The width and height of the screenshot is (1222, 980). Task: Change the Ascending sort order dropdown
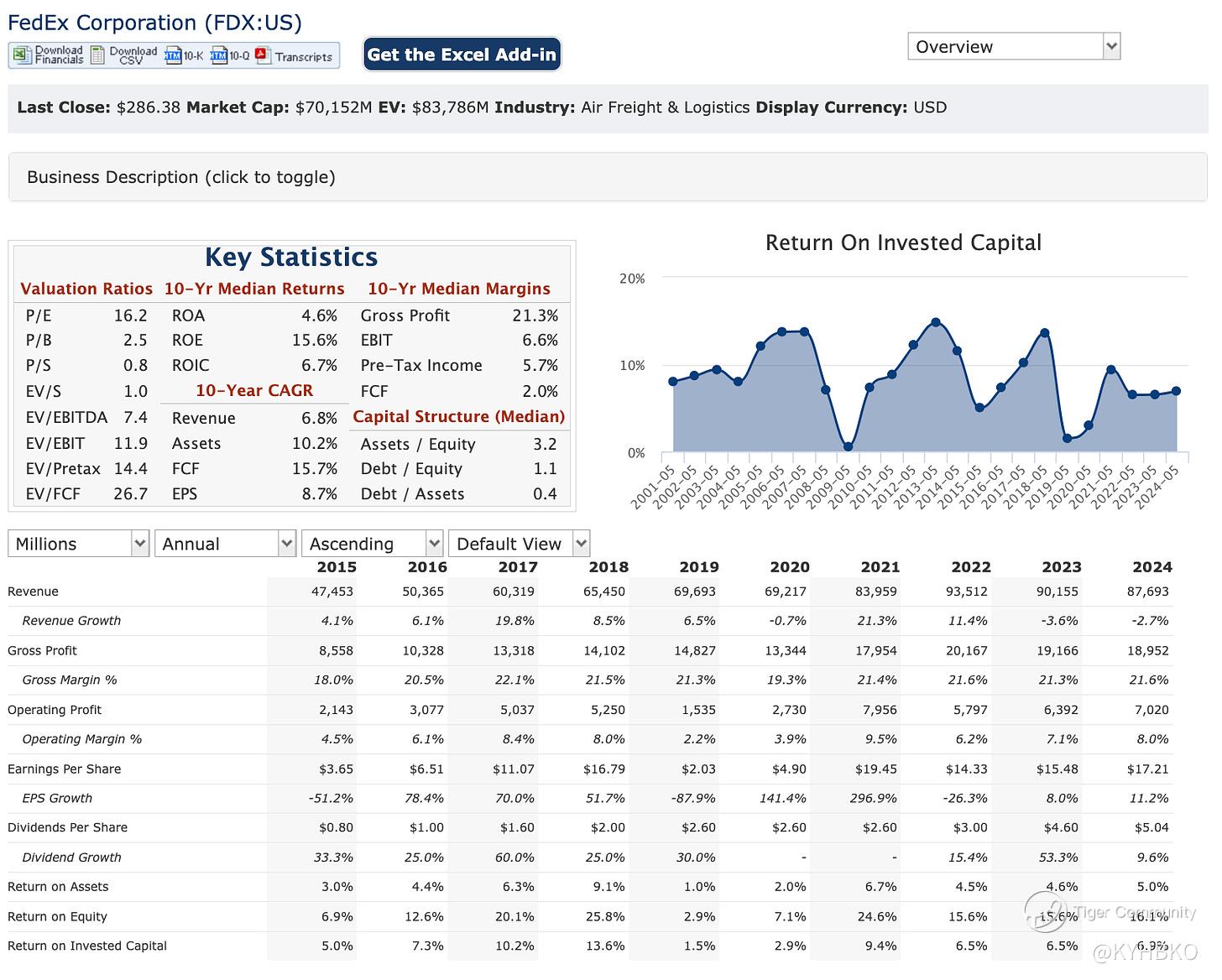[372, 544]
